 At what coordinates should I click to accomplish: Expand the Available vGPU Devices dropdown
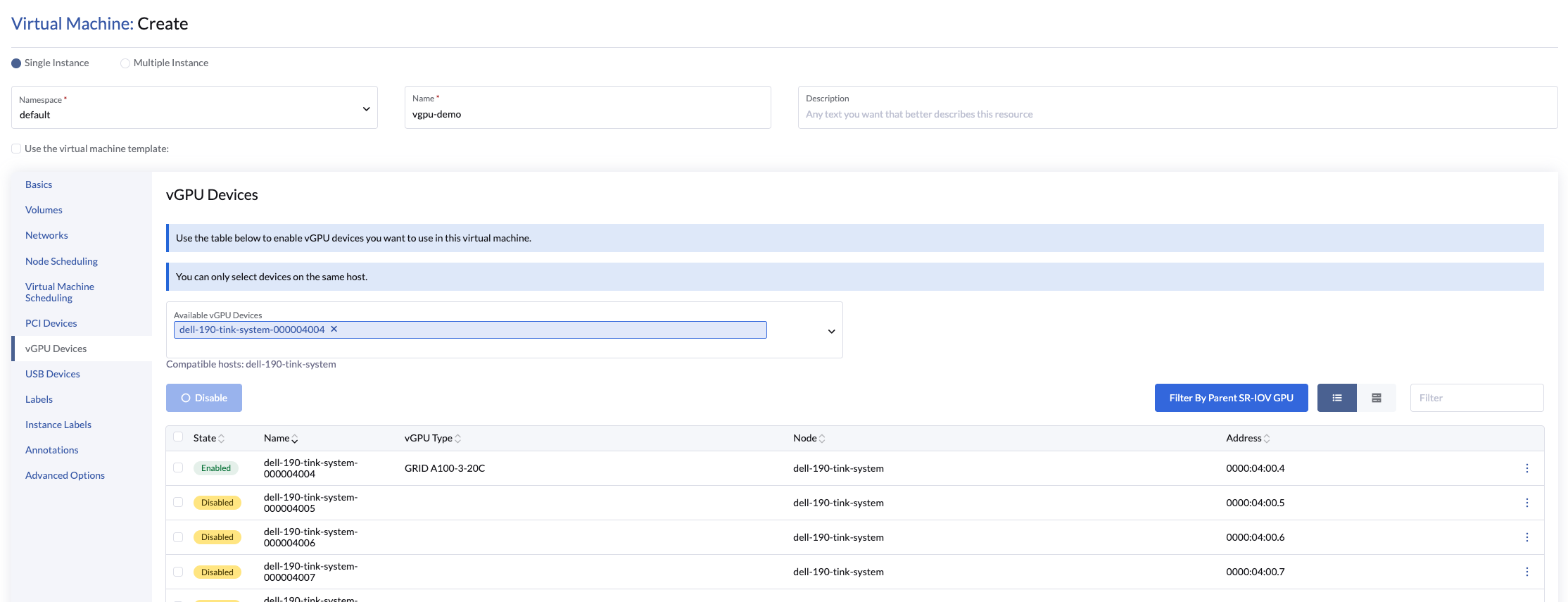831,331
